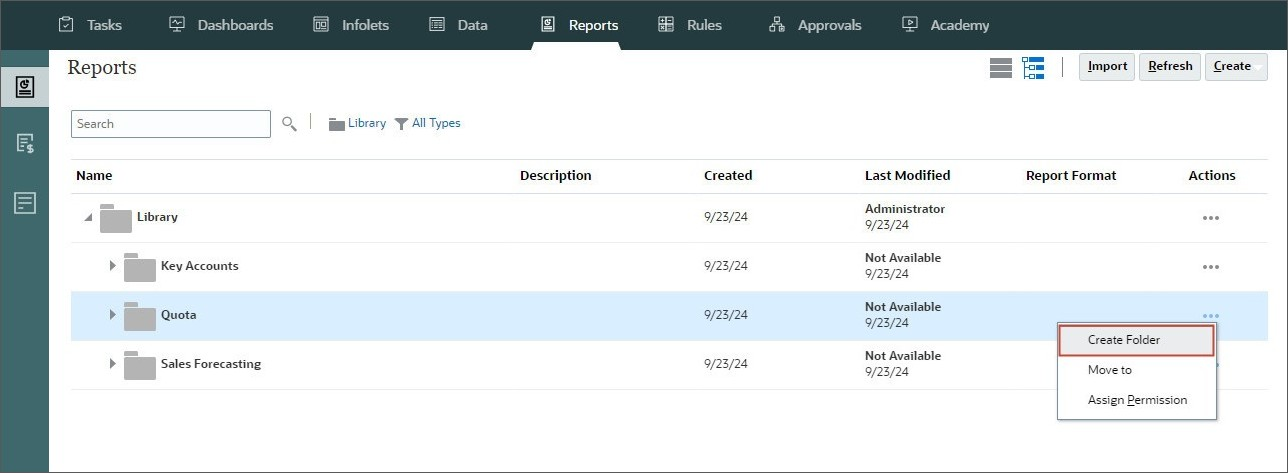Open the All Types filter

click(427, 123)
